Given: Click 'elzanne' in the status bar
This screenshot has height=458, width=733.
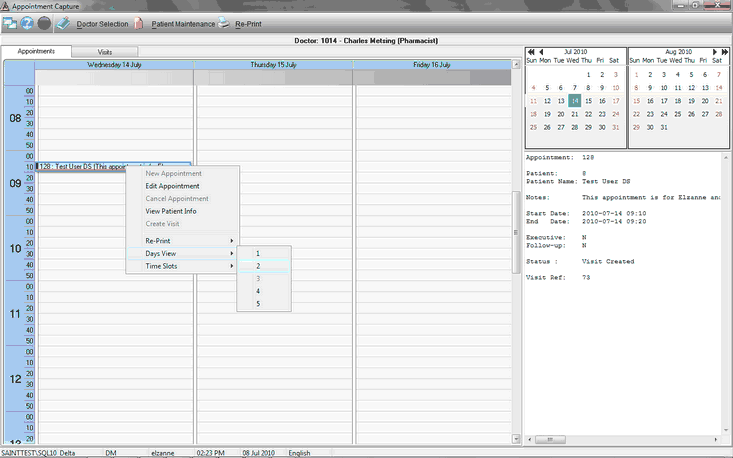Looking at the screenshot, I should pyautogui.click(x=163, y=453).
